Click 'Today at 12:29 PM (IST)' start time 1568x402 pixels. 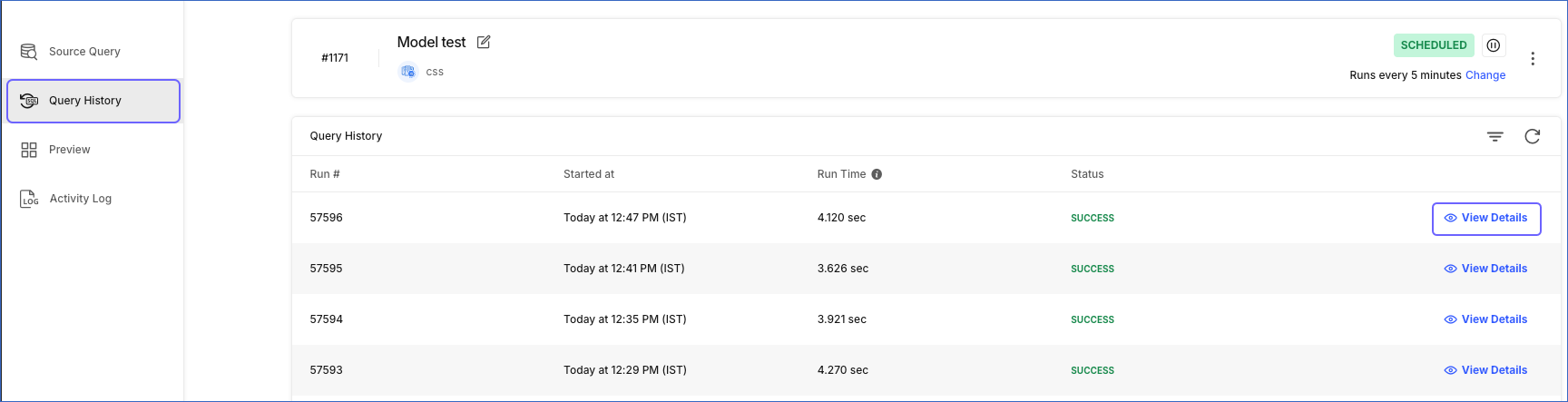pos(625,370)
